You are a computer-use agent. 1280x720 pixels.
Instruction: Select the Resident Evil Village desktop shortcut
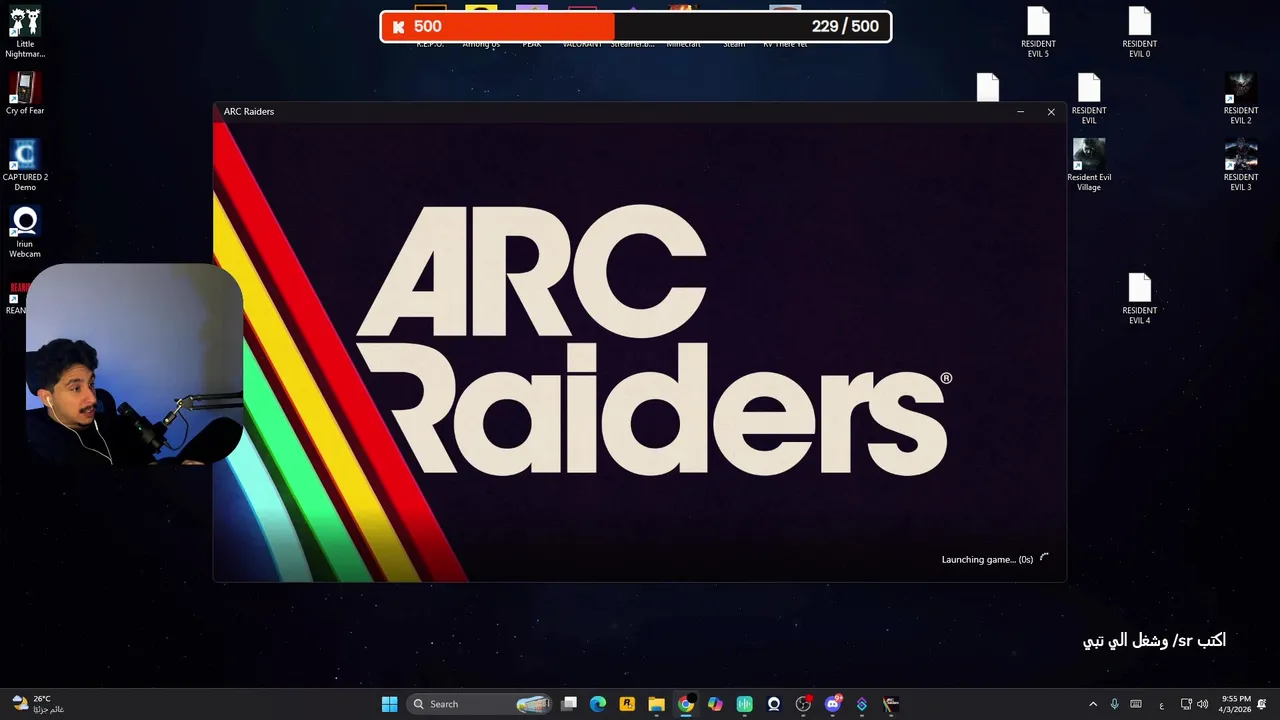click(x=1089, y=165)
